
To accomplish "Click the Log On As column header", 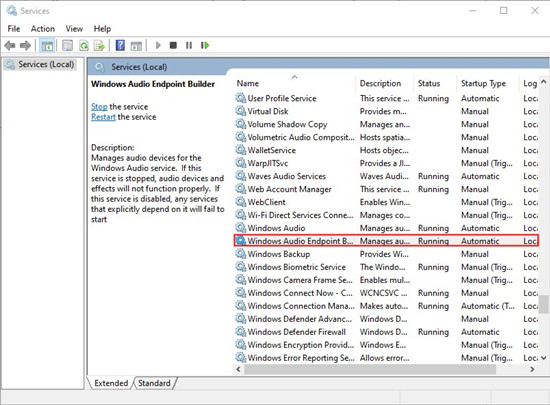I will [530, 83].
